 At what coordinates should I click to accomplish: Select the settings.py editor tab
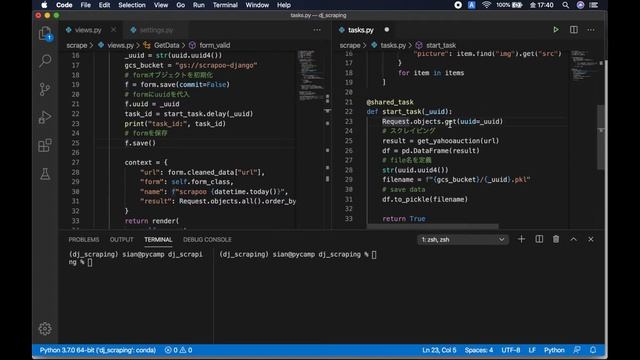click(156, 30)
